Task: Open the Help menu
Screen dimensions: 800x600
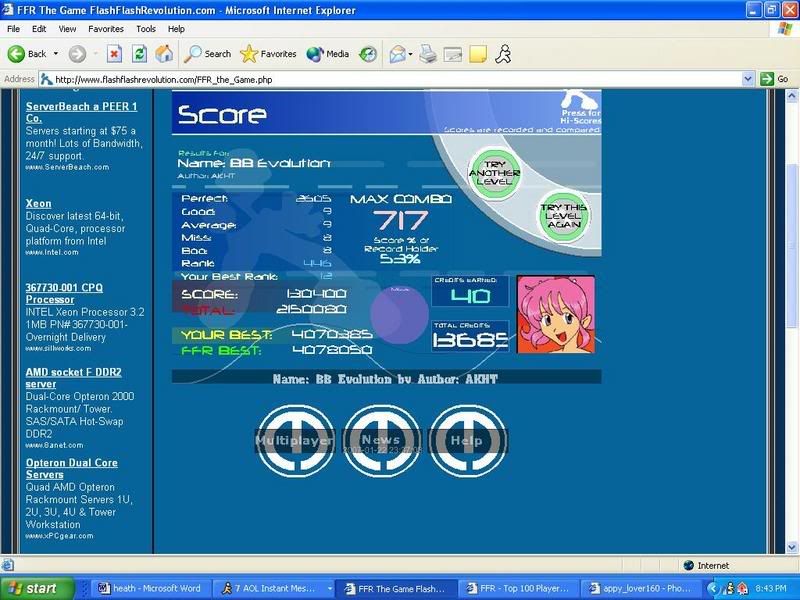Action: coord(176,29)
